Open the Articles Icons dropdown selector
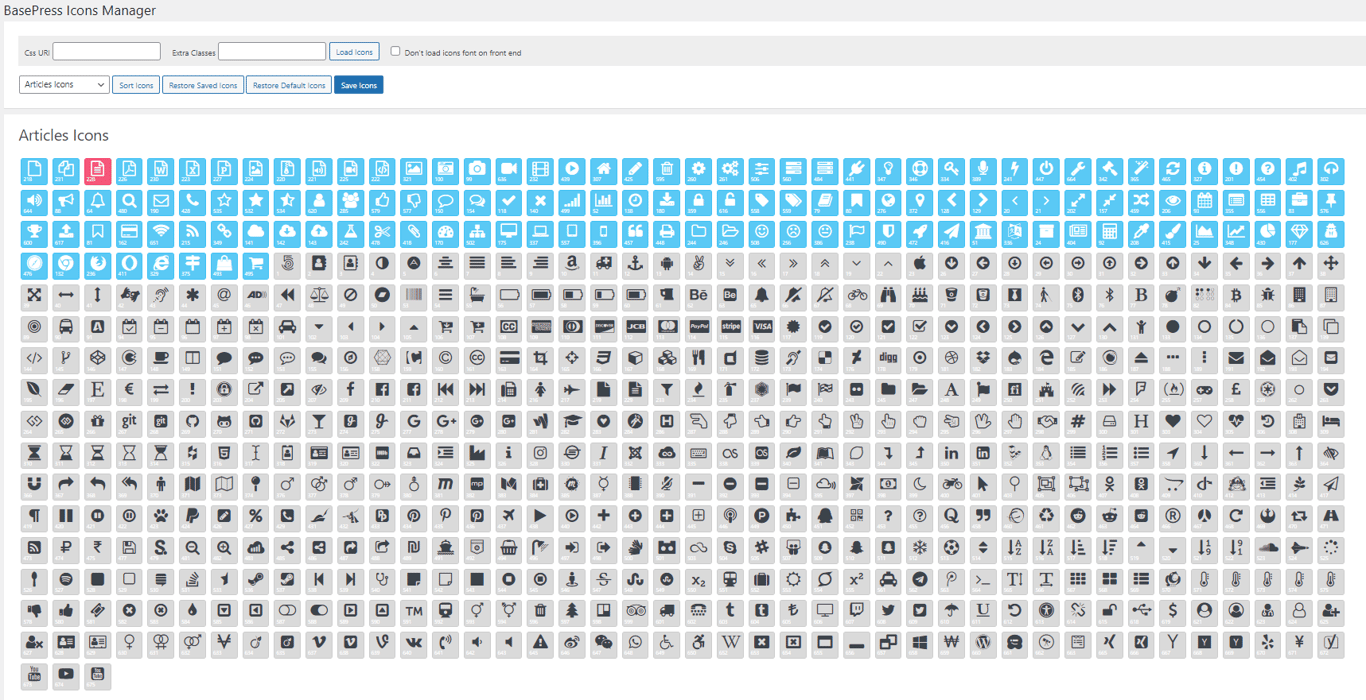This screenshot has width=1366, height=700. (x=63, y=84)
